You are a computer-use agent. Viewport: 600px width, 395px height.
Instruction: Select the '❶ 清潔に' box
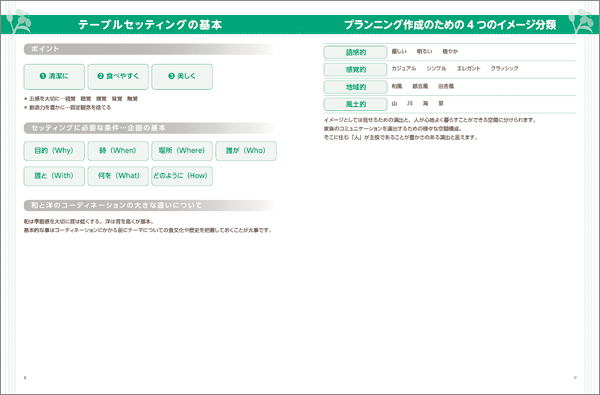point(54,77)
